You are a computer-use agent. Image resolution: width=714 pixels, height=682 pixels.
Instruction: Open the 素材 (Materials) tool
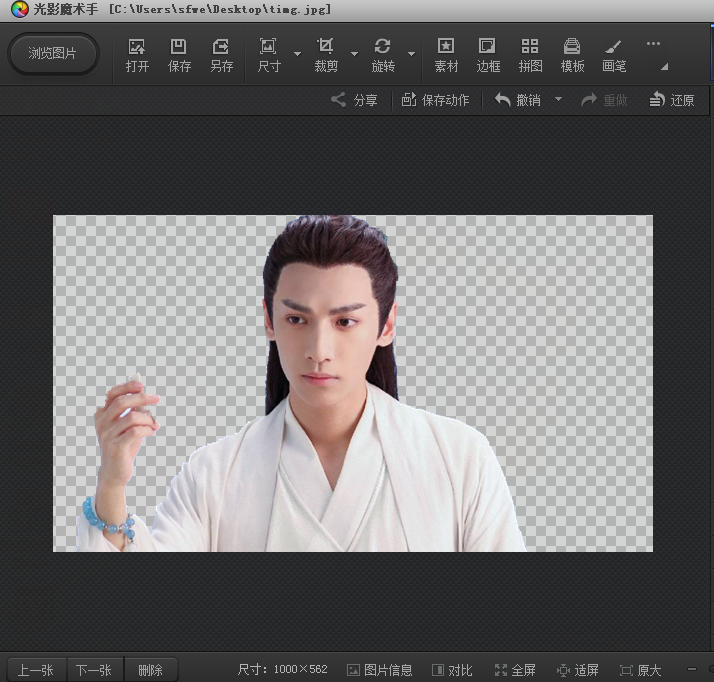coord(446,54)
